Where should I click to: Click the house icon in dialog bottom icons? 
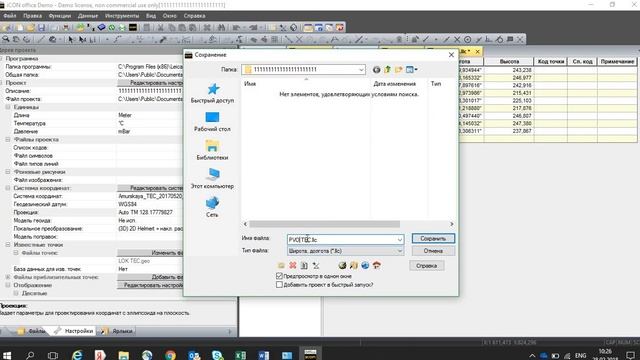pos(376,266)
